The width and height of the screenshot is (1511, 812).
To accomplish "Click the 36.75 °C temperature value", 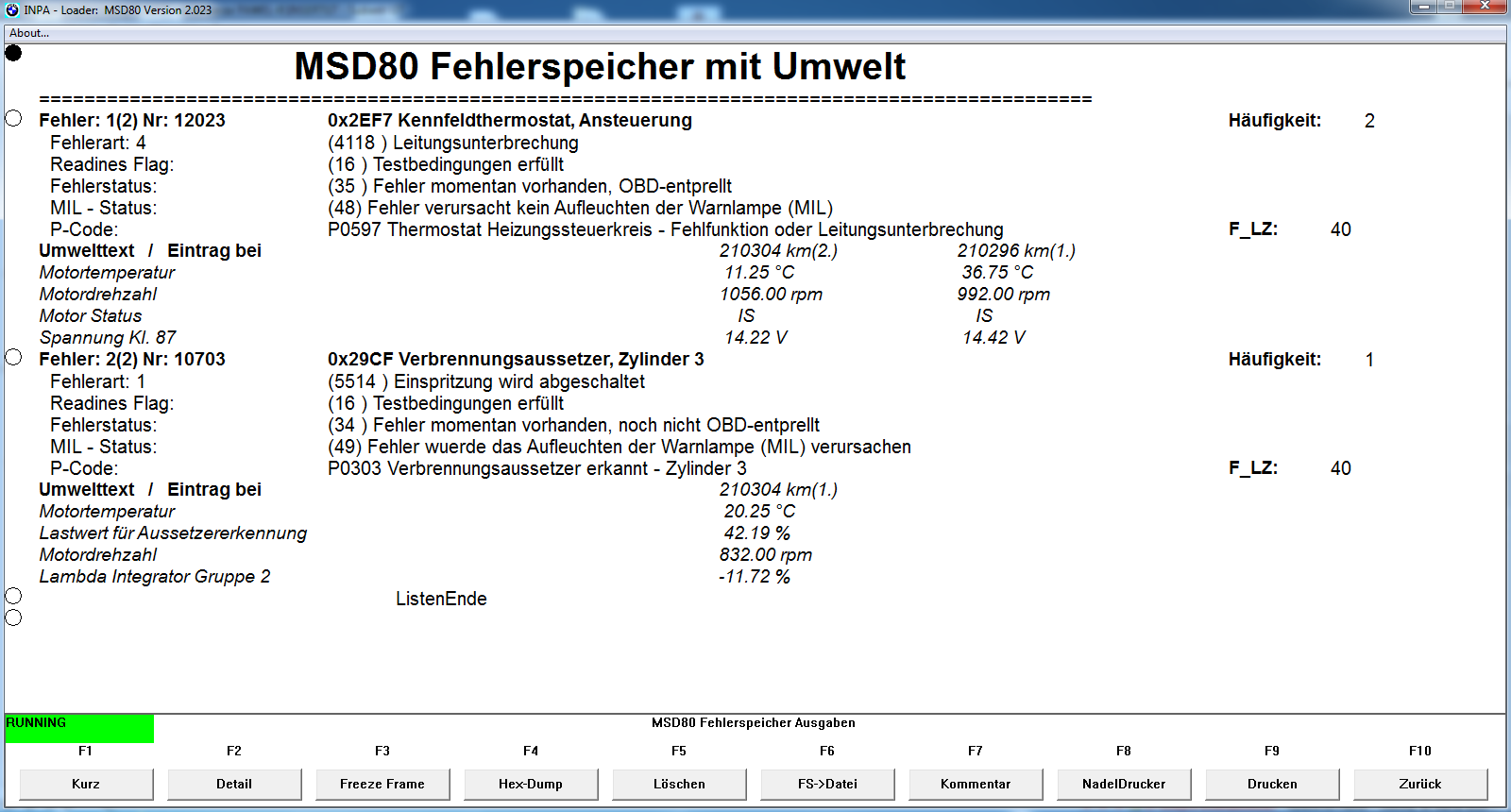I will coord(997,272).
